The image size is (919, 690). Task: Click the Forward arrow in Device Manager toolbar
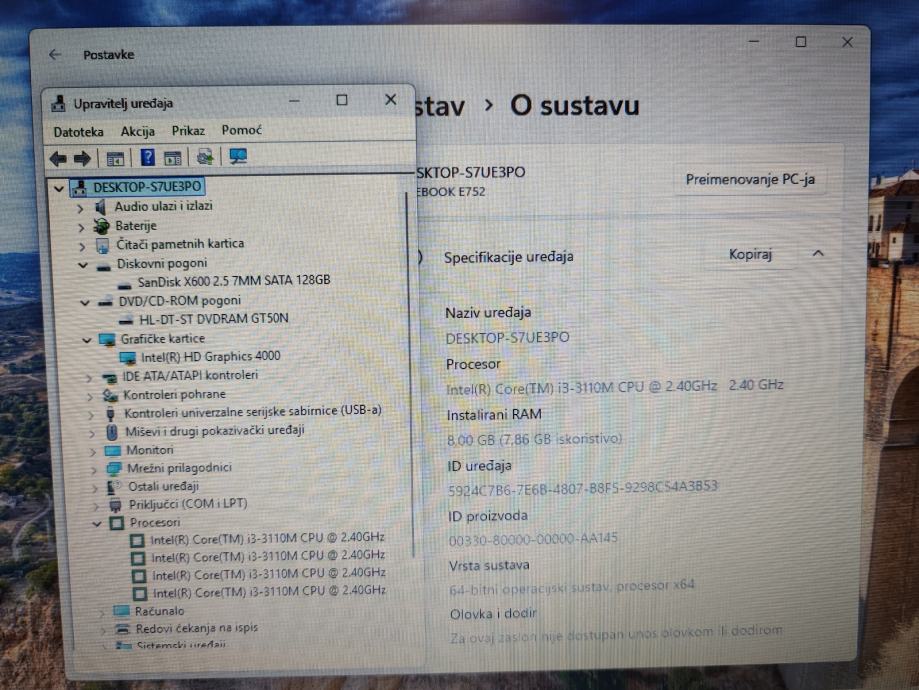coord(82,158)
